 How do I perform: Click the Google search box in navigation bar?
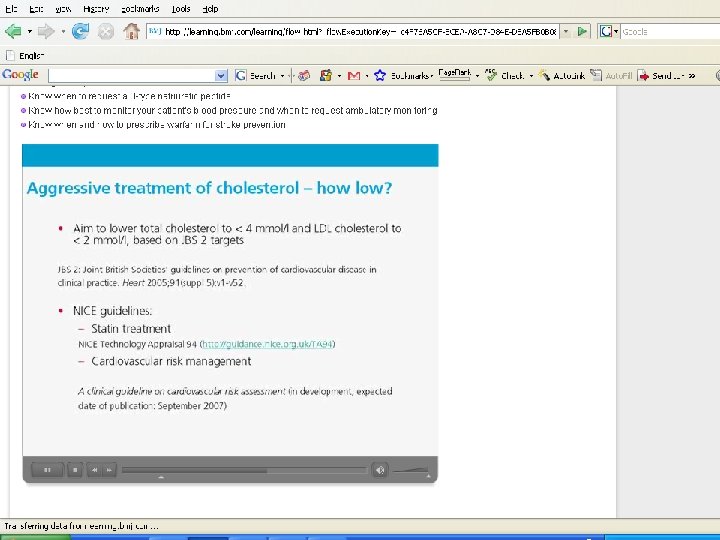click(x=670, y=32)
